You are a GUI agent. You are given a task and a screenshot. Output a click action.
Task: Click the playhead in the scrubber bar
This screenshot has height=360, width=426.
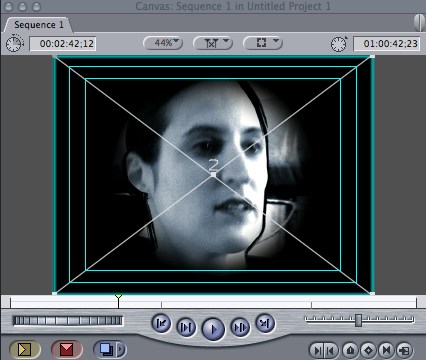pos(118,300)
